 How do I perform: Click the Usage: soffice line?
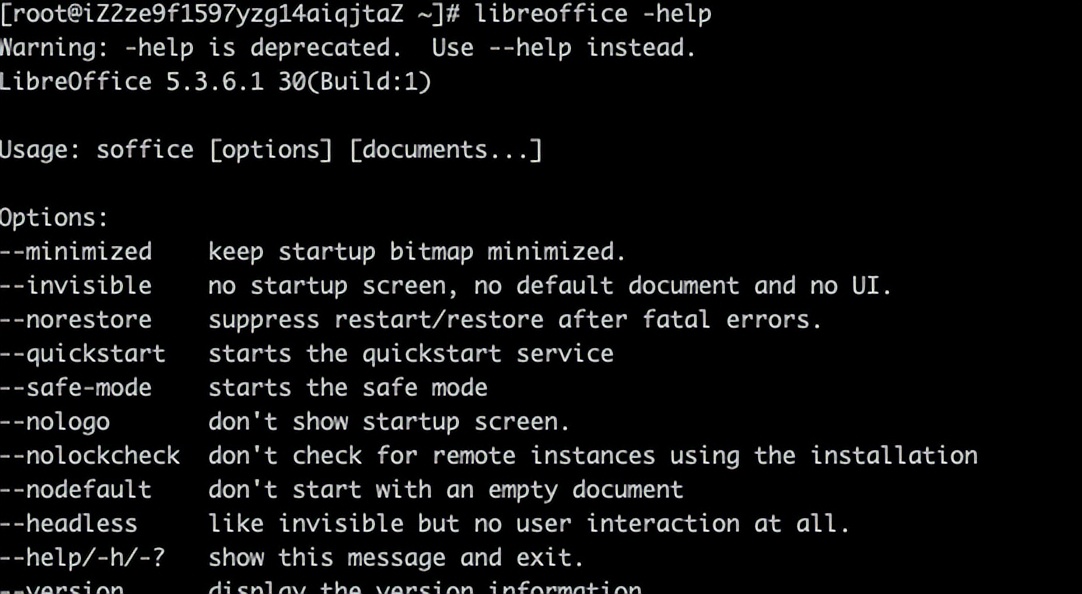point(270,150)
